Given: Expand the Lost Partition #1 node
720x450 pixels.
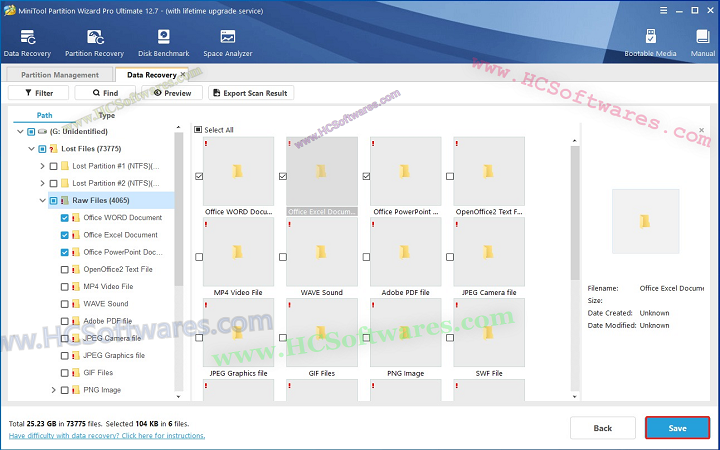Looking at the screenshot, I should [x=42, y=166].
